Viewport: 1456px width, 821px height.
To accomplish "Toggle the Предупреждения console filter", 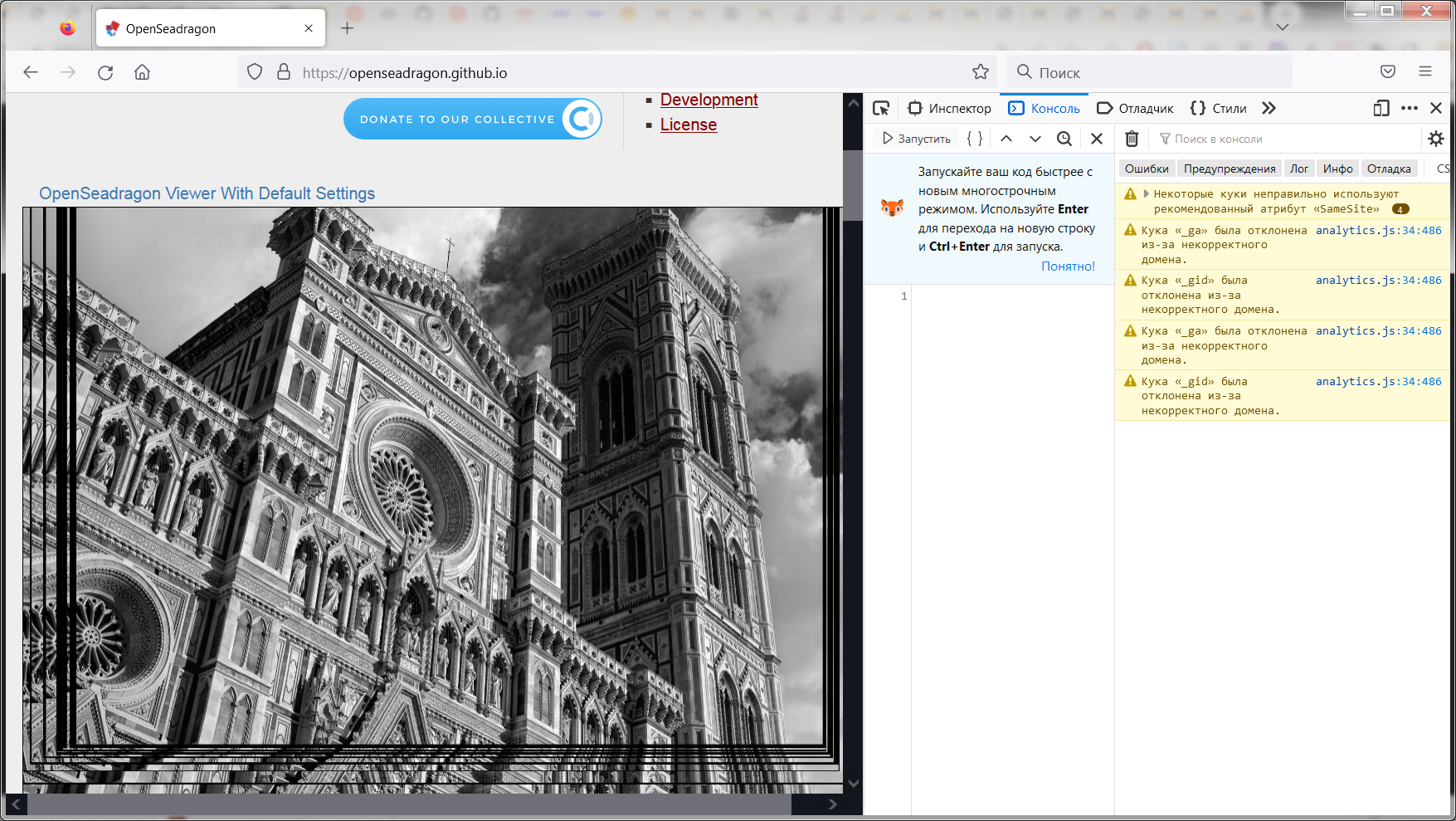I will tap(1230, 168).
